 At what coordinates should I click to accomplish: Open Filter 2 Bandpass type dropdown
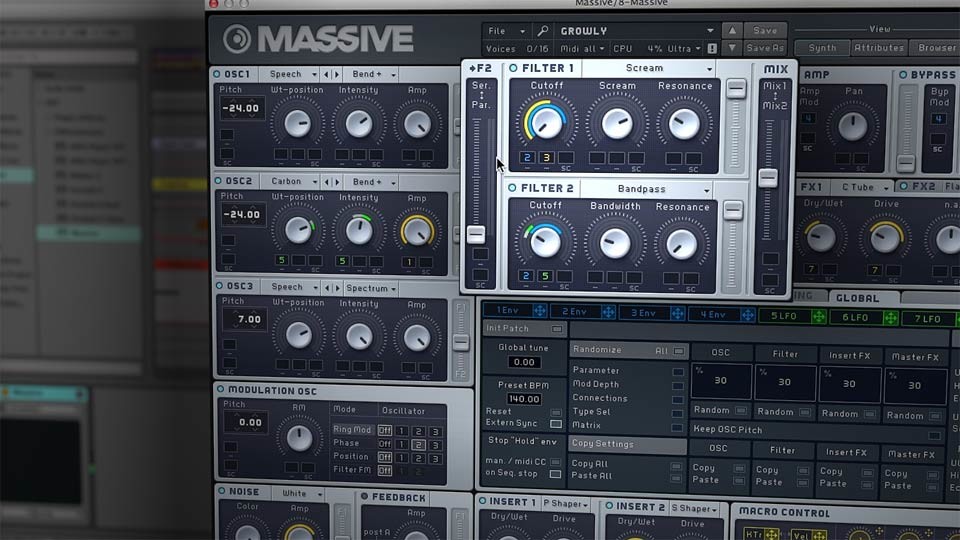(646, 189)
